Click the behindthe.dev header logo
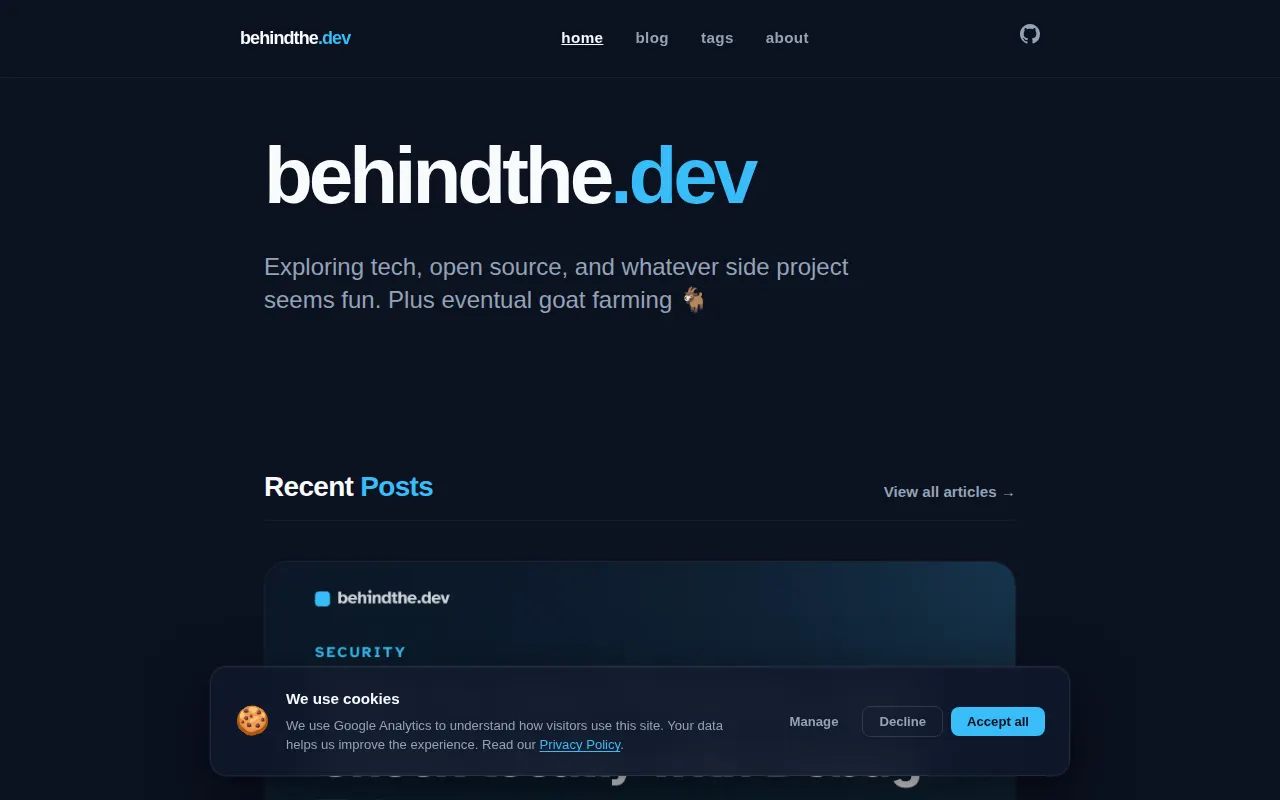This screenshot has height=800, width=1280. (x=295, y=38)
